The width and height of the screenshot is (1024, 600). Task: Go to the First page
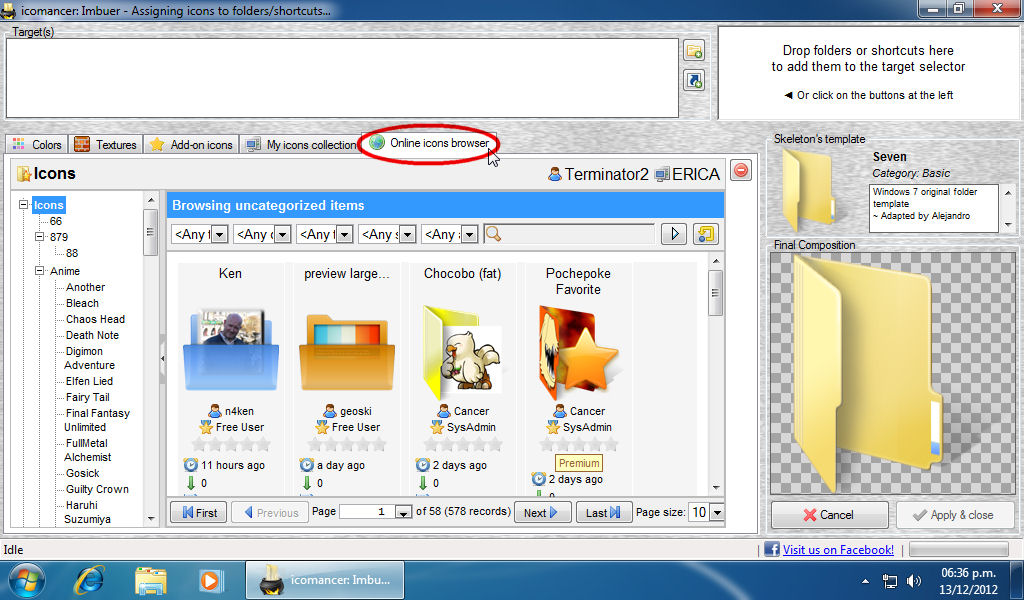(199, 513)
